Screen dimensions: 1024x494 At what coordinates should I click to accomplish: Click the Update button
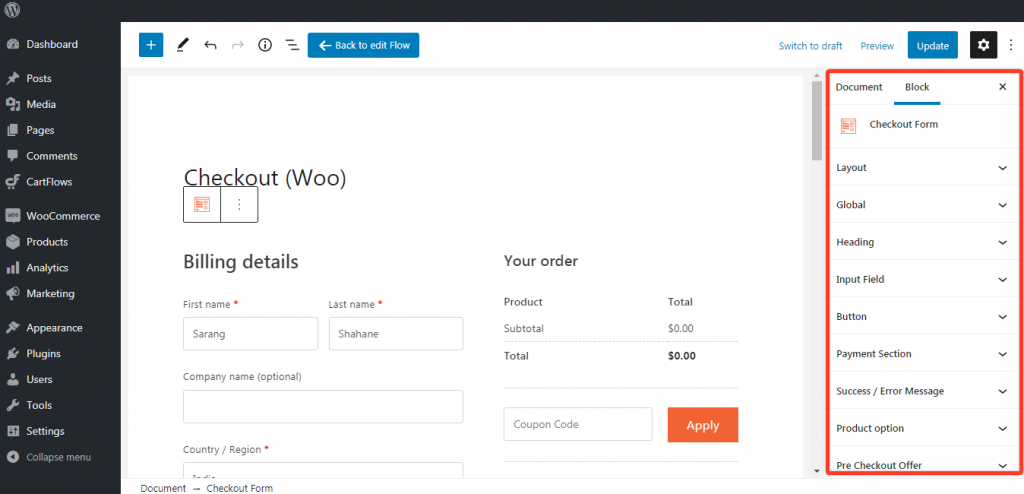coord(932,45)
